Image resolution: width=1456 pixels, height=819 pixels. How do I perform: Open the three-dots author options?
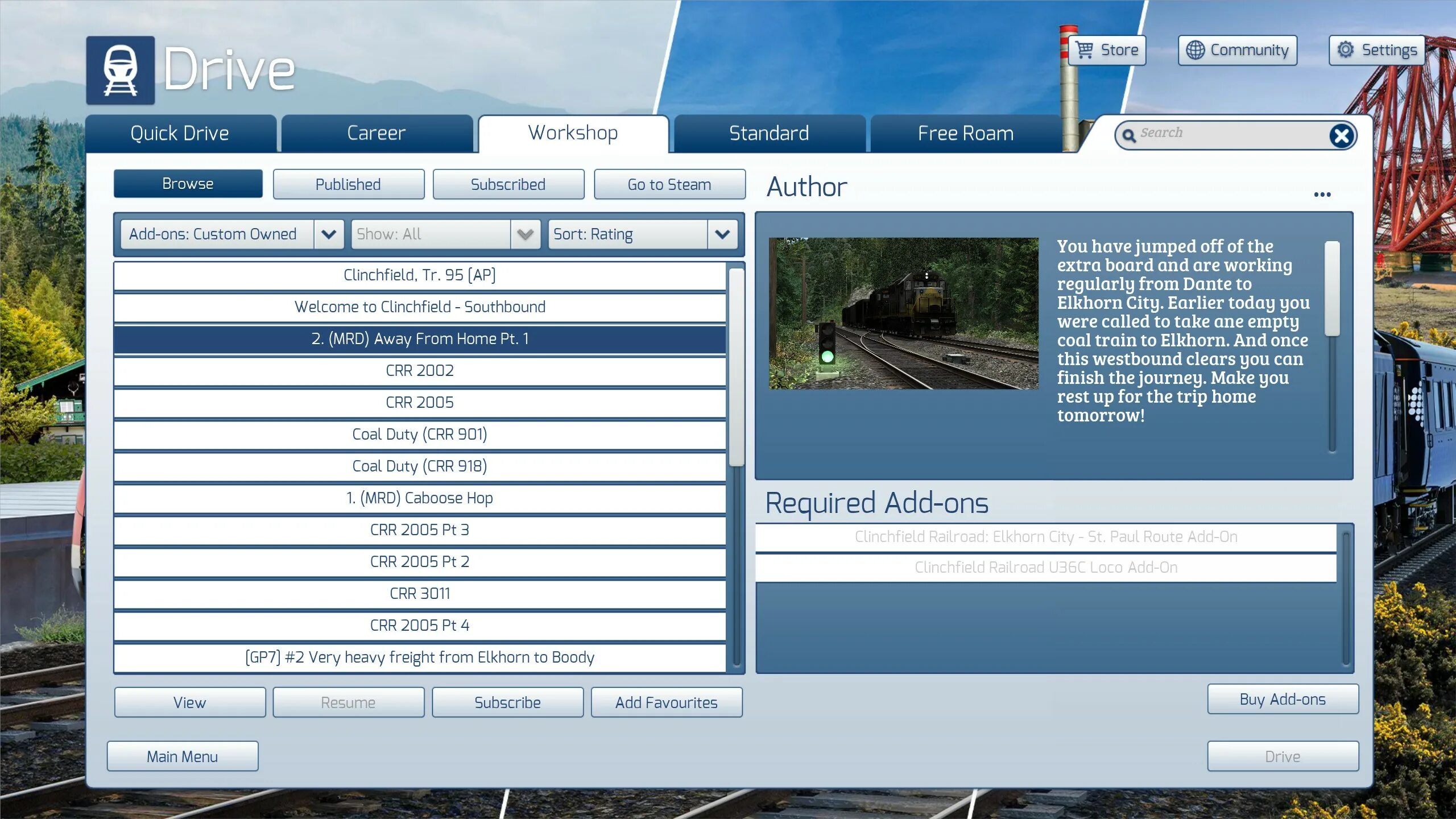point(1322,195)
